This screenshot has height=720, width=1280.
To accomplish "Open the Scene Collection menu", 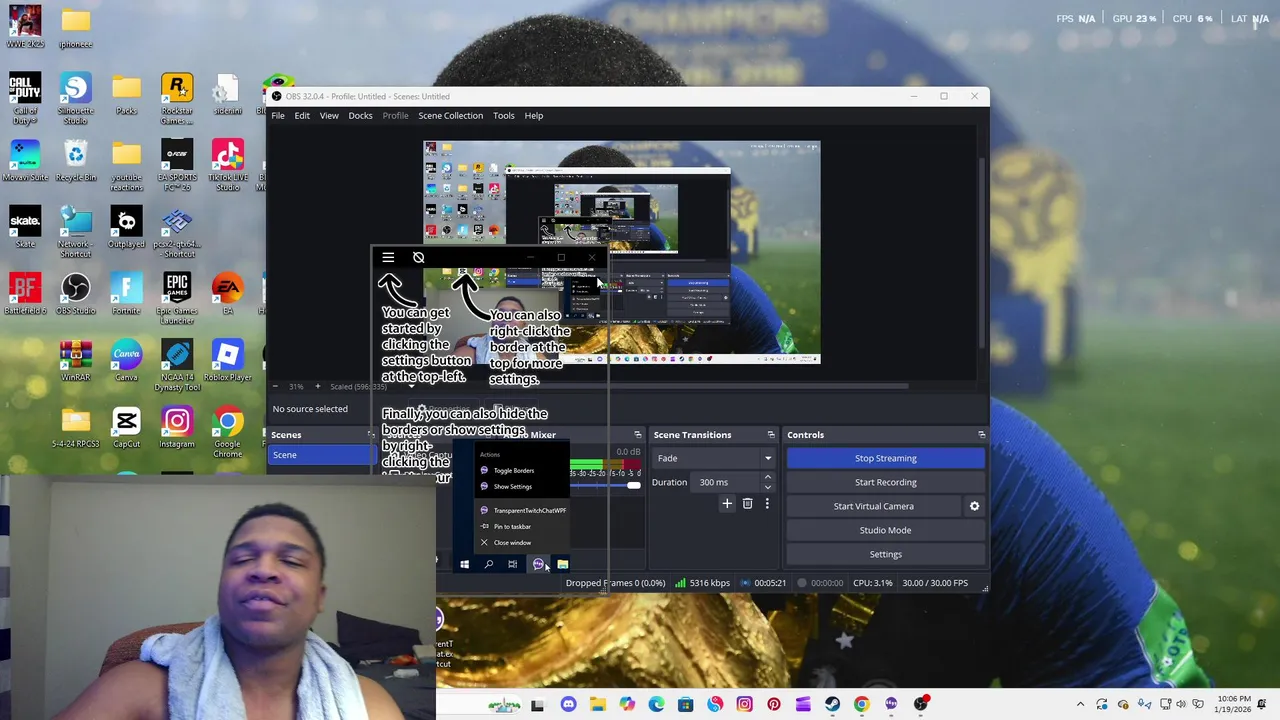I will (450, 115).
